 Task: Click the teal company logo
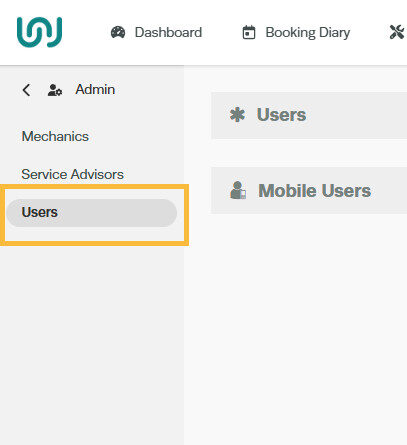pos(39,32)
